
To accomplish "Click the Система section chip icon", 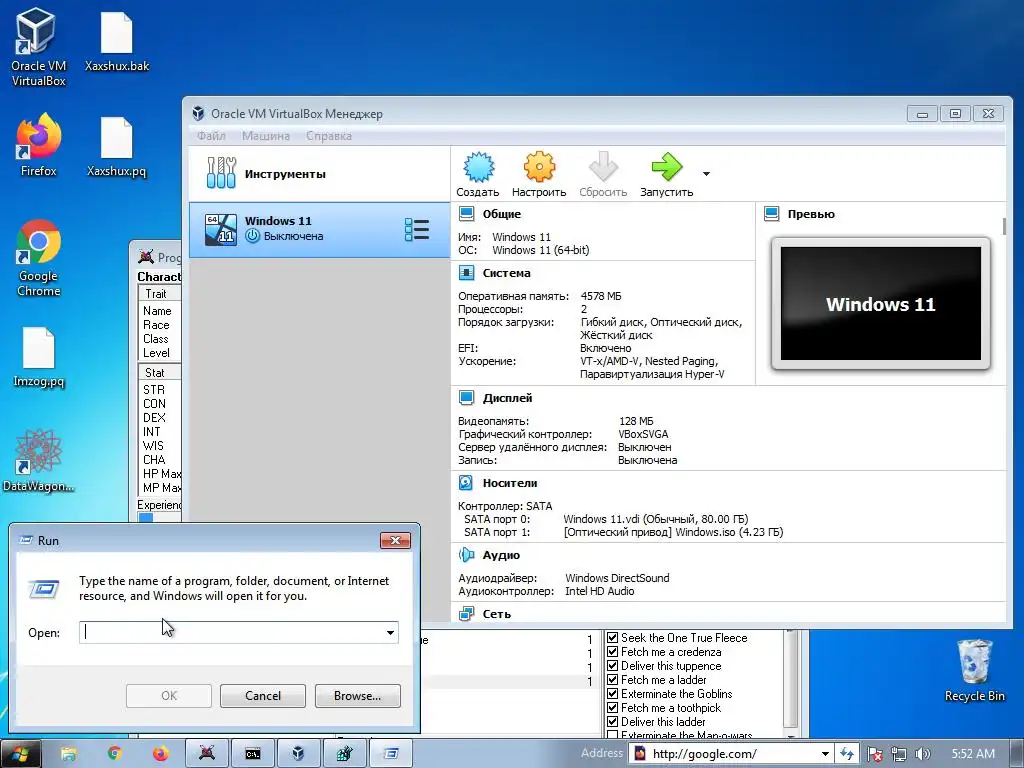I will pos(466,273).
